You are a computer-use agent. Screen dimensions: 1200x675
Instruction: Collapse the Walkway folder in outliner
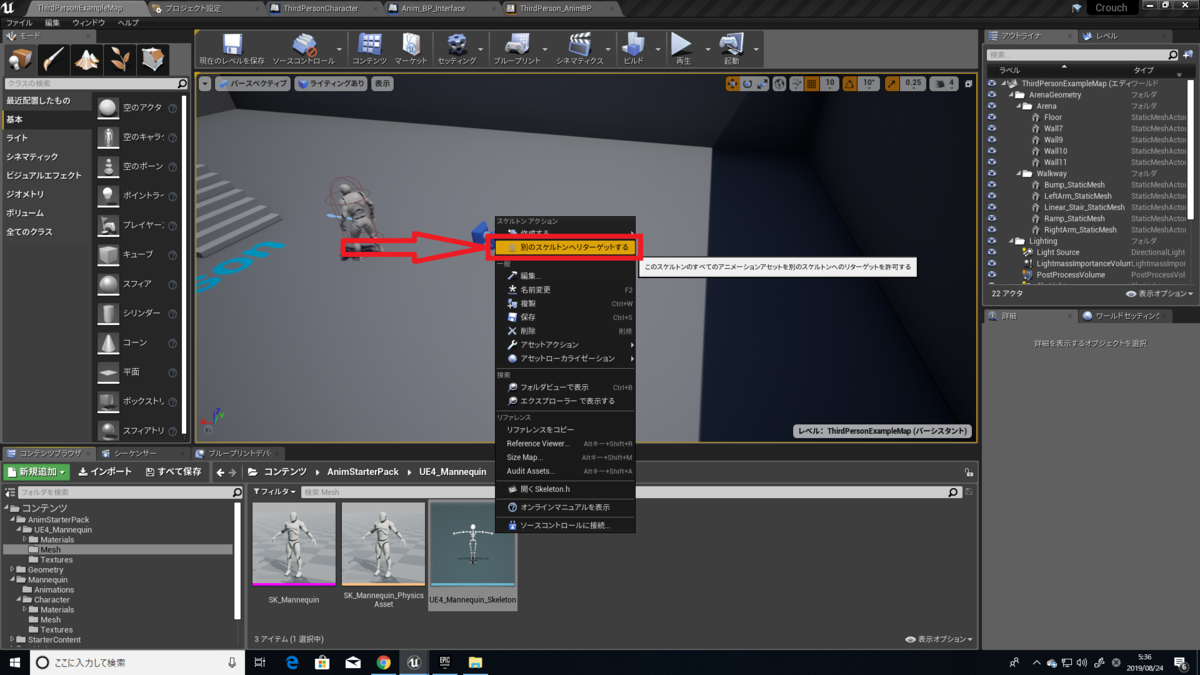(x=1019, y=174)
